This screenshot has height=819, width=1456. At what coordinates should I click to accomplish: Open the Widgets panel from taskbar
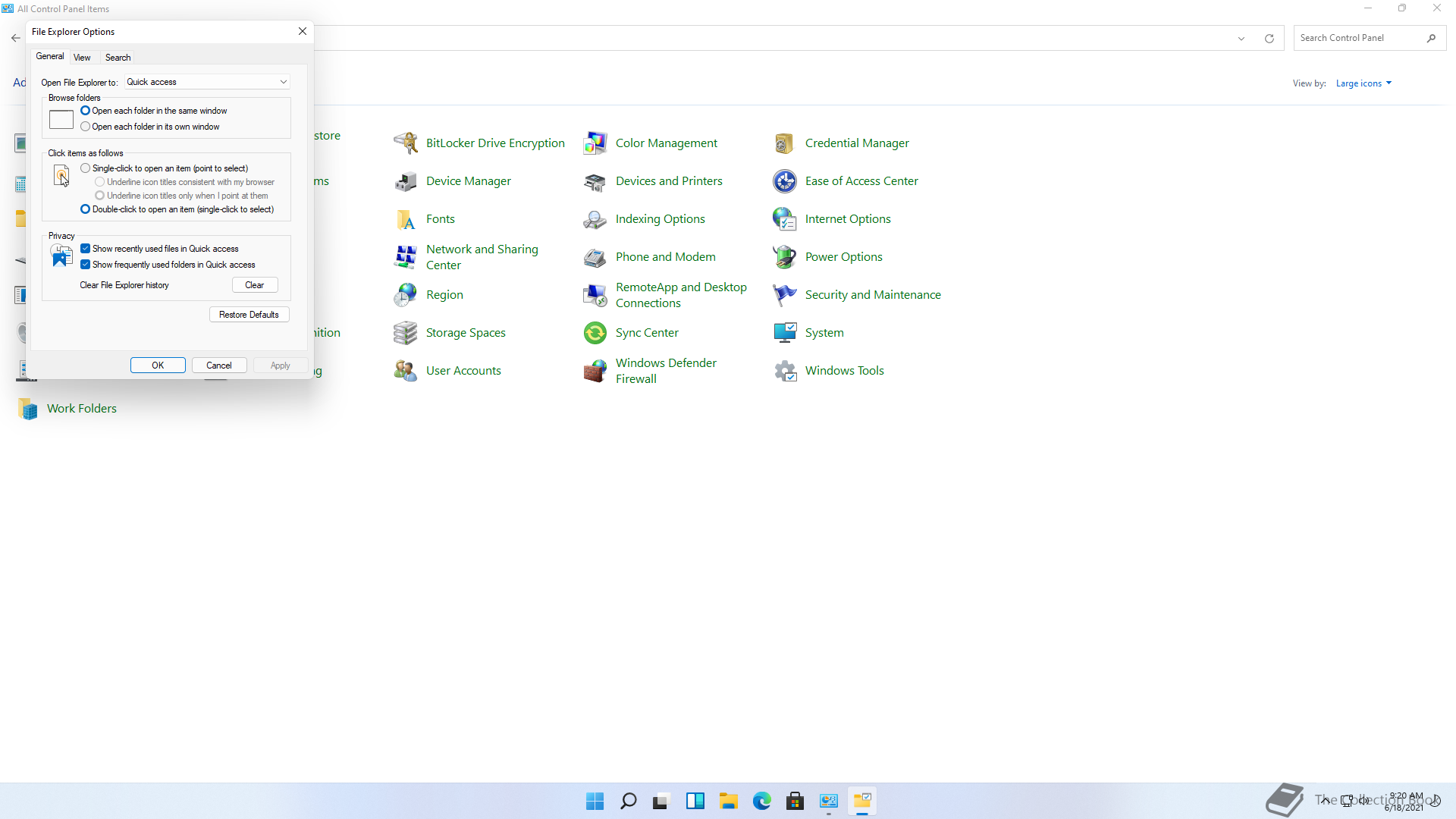tap(695, 801)
